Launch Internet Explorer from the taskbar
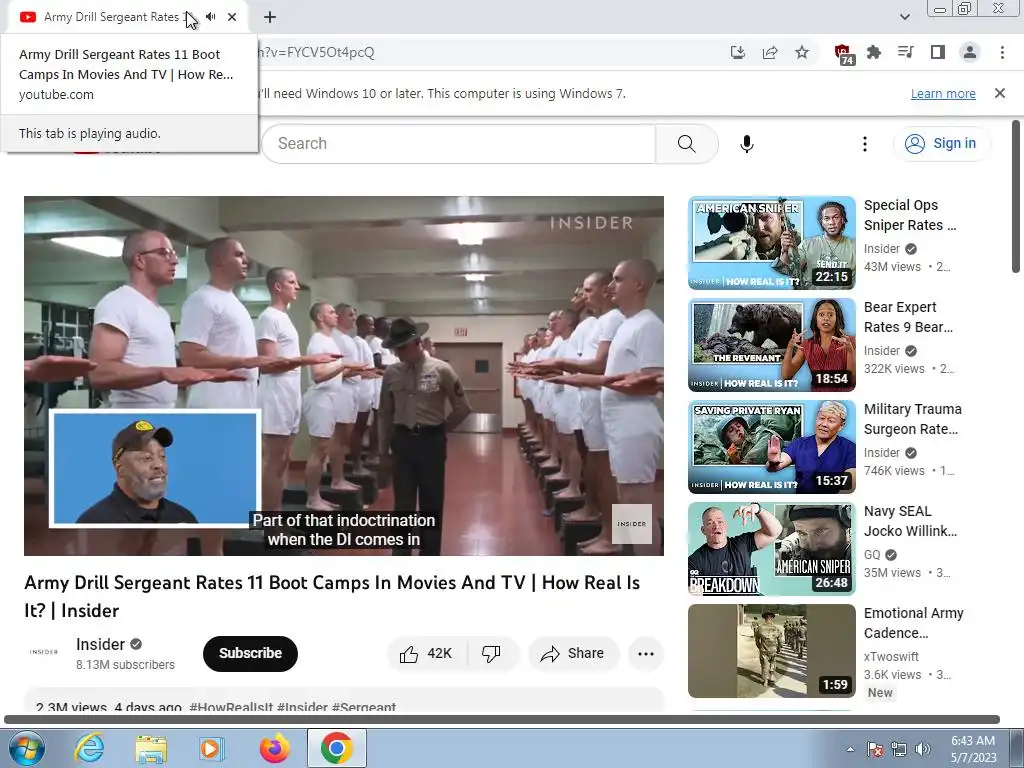The width and height of the screenshot is (1024, 768). [x=89, y=748]
